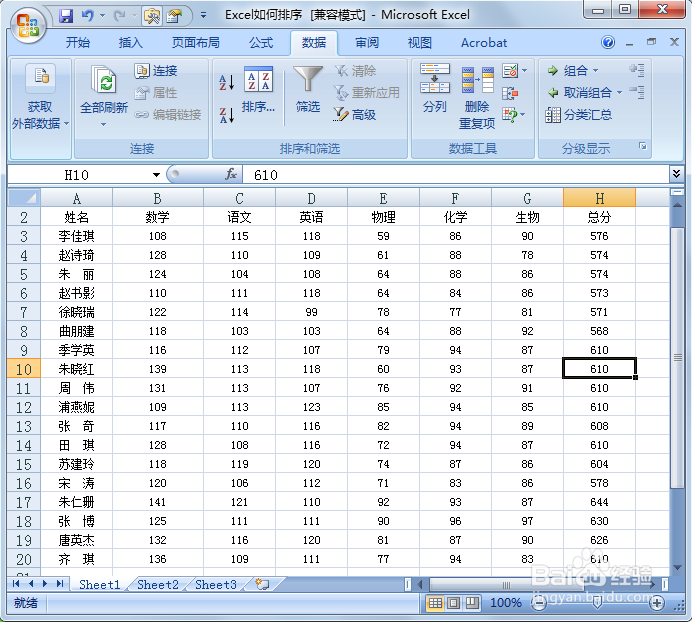Select the cell with value 644
The height and width of the screenshot is (622, 692).
[599, 501]
